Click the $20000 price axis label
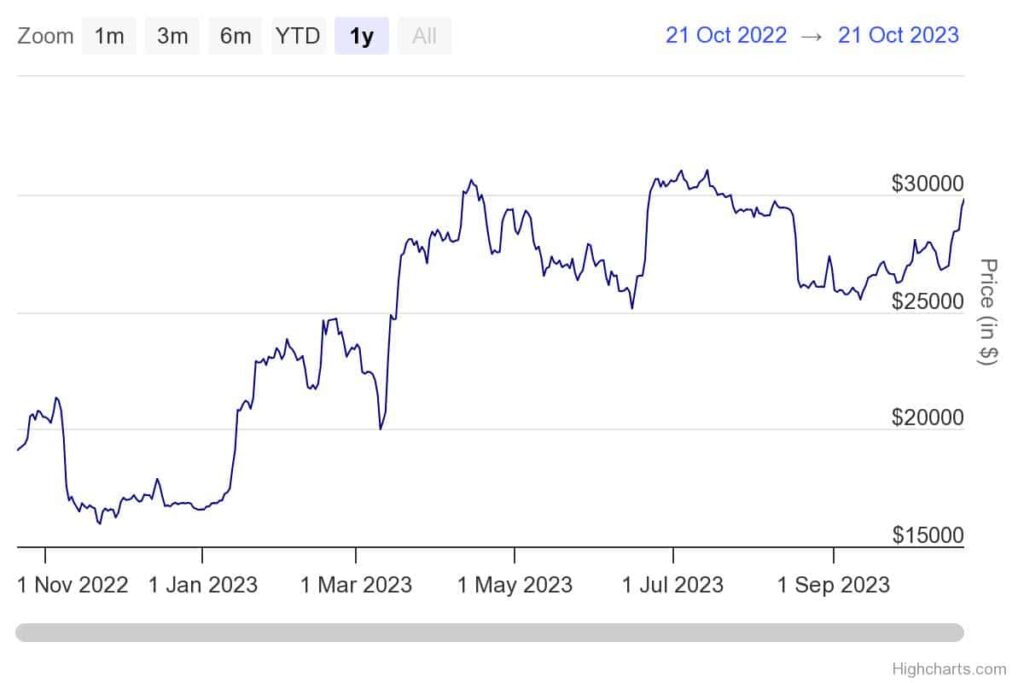Screen dimensions: 1024x683 pyautogui.click(x=928, y=418)
